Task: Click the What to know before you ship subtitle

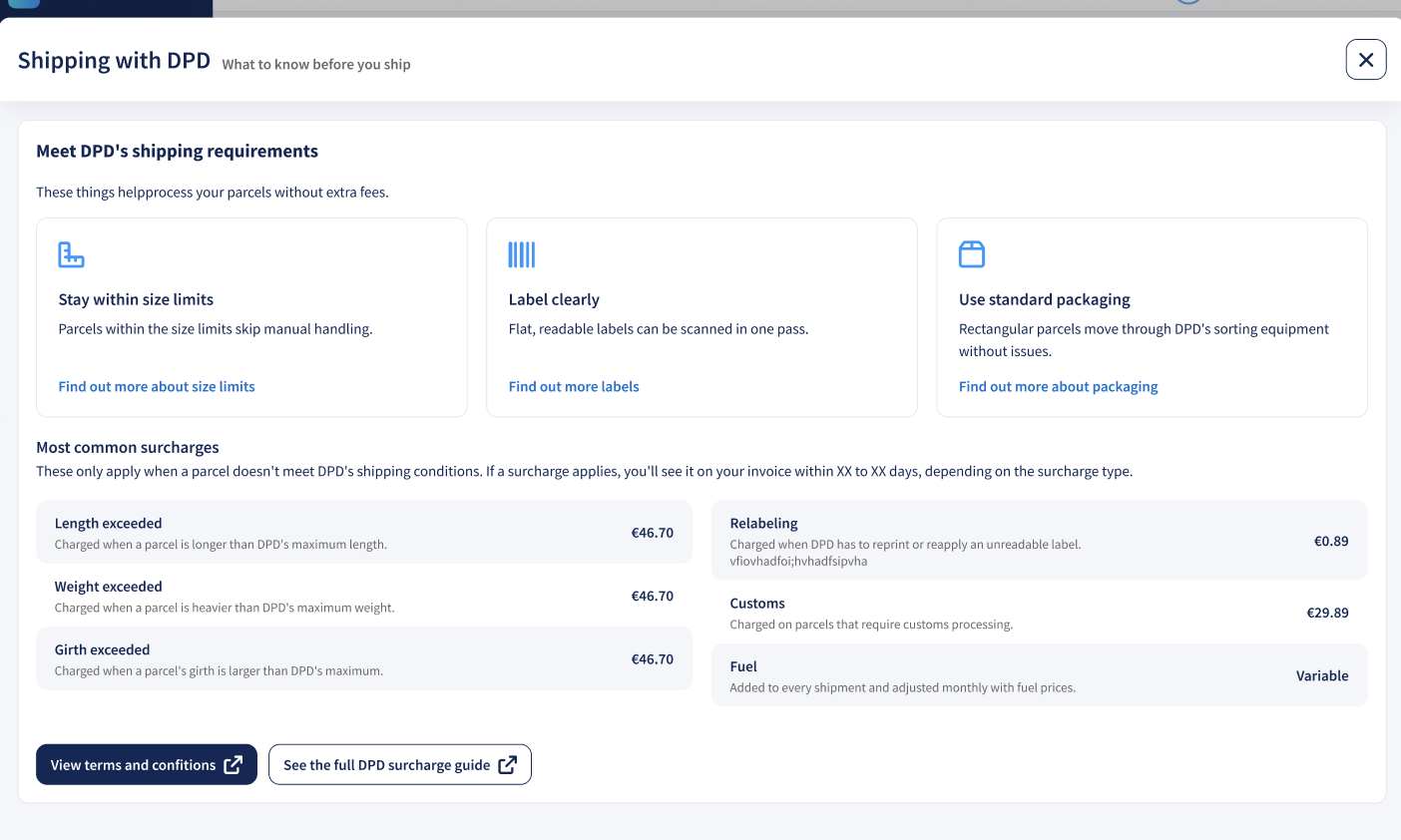Action: tap(316, 64)
